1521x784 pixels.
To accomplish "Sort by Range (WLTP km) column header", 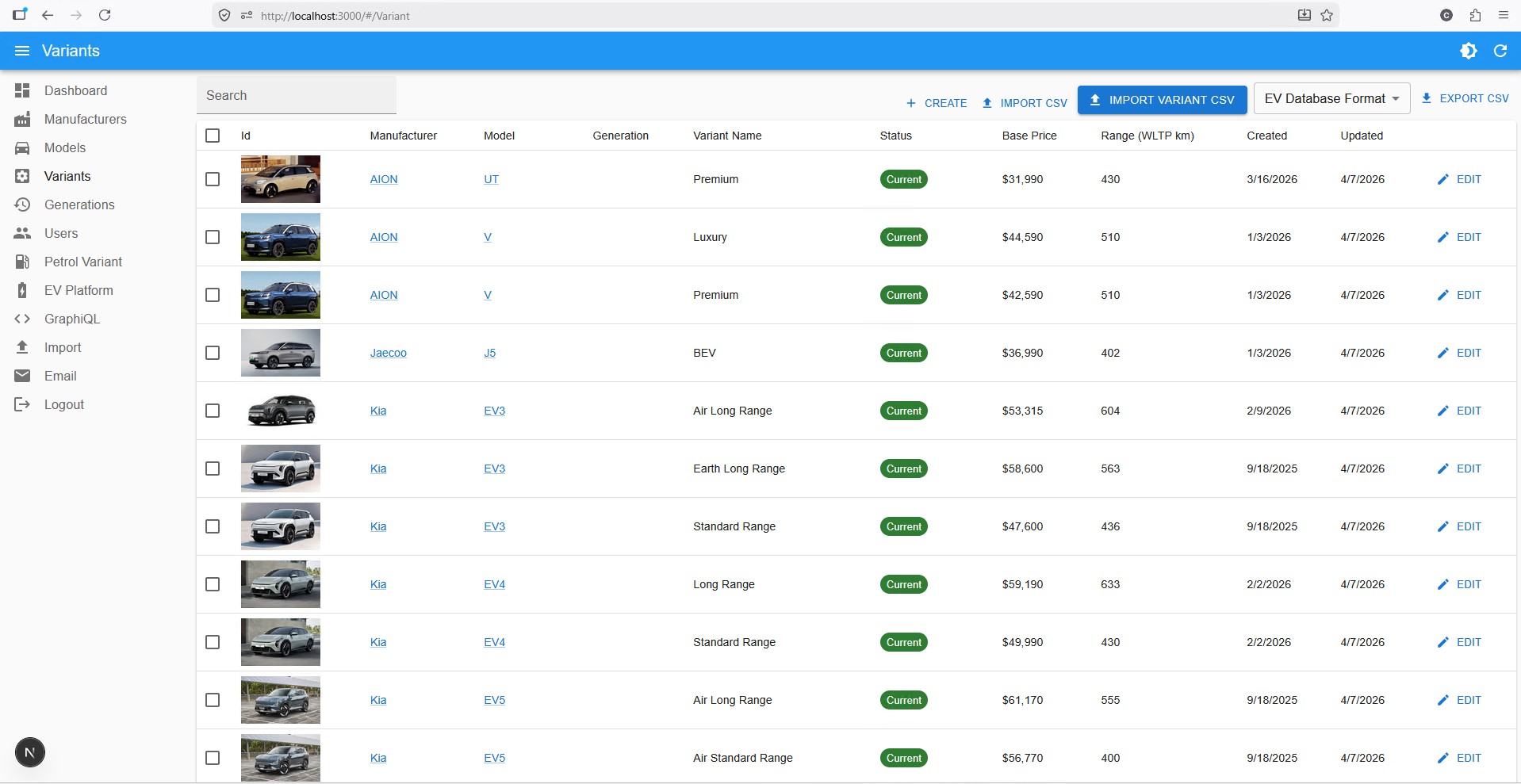I will pos(1147,136).
